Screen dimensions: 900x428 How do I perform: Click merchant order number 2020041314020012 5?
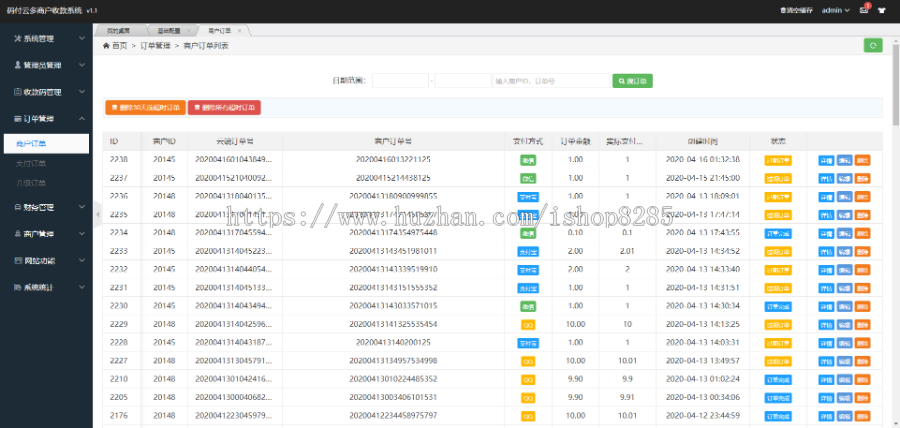(393, 343)
